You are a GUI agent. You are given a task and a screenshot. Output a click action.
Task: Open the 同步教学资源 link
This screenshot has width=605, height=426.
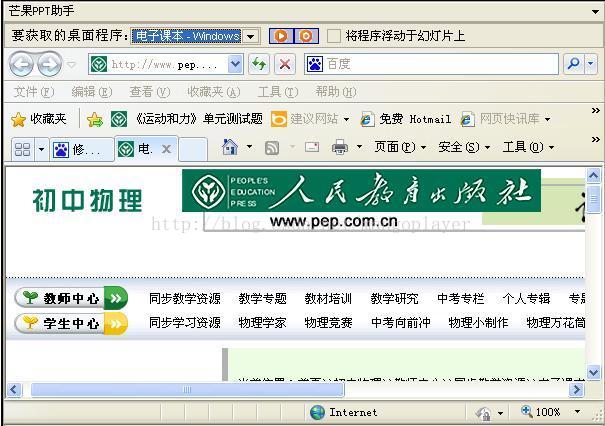185,298
